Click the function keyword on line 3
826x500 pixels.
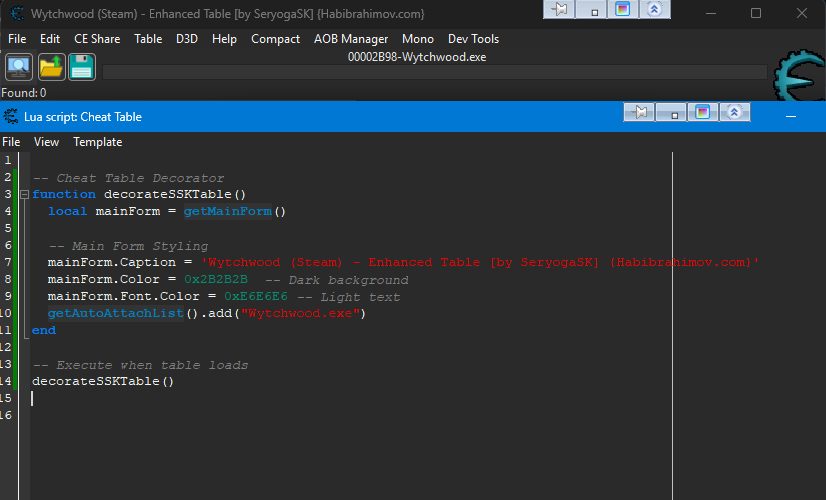click(64, 194)
